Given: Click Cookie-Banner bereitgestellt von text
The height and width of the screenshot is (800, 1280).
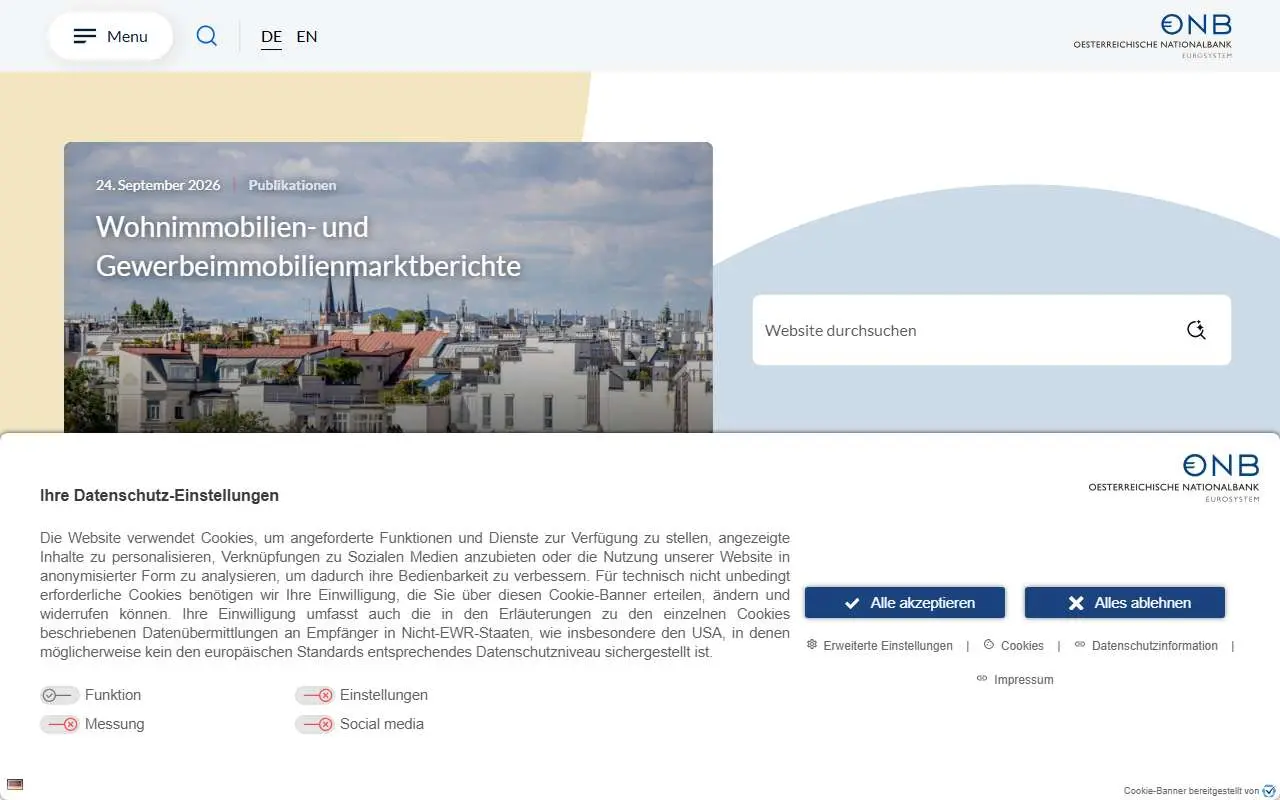Looking at the screenshot, I should [1191, 791].
